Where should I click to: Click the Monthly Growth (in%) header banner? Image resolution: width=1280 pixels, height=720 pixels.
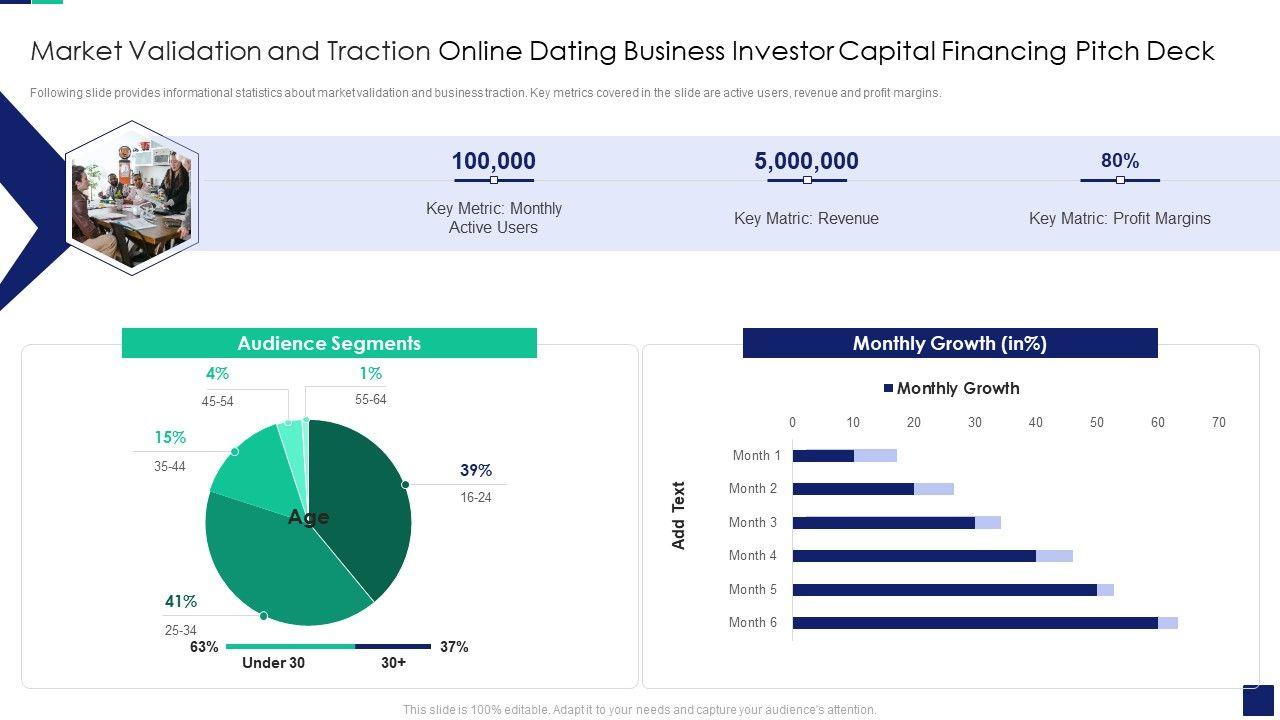pyautogui.click(x=949, y=343)
